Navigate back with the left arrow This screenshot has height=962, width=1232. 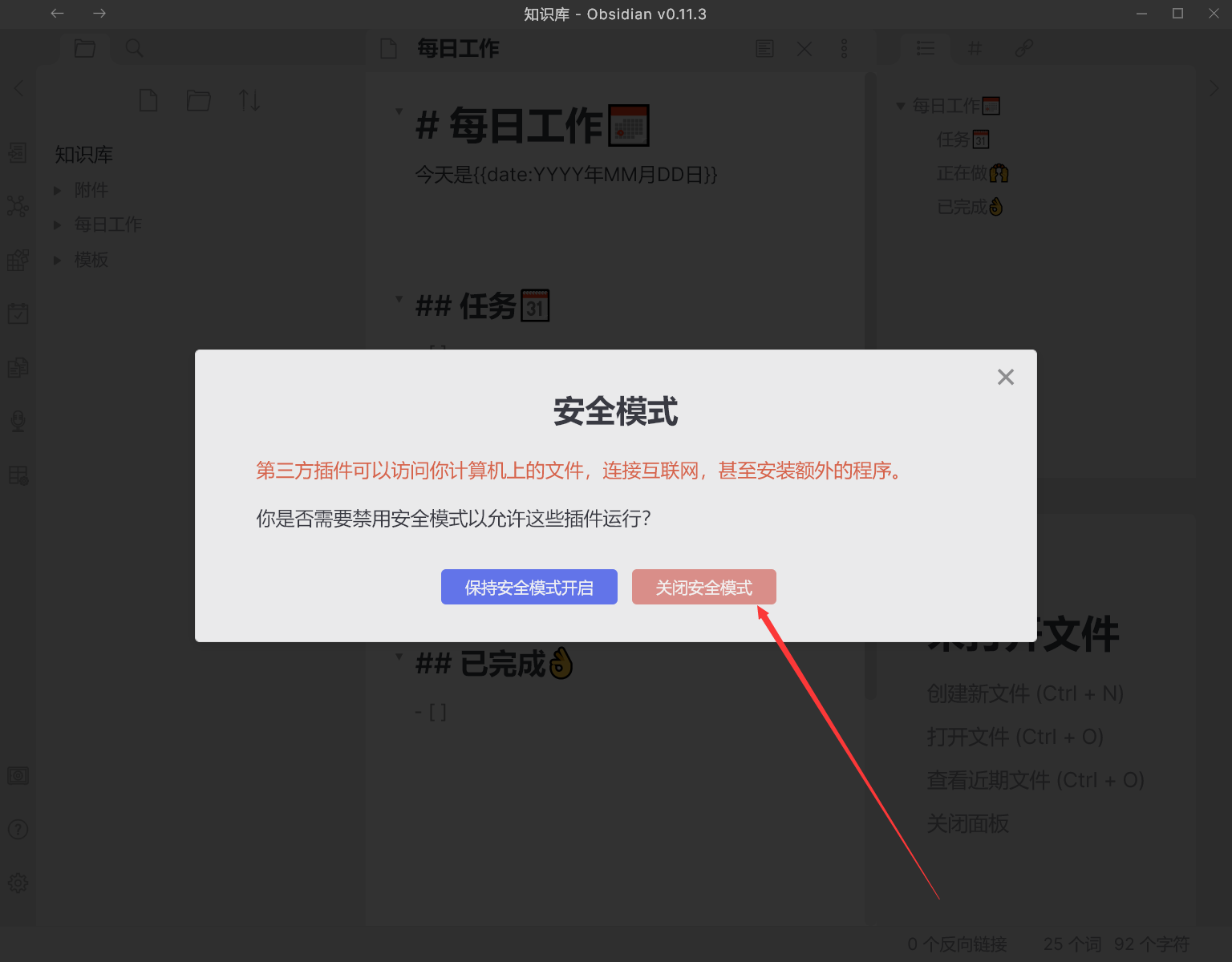point(57,14)
